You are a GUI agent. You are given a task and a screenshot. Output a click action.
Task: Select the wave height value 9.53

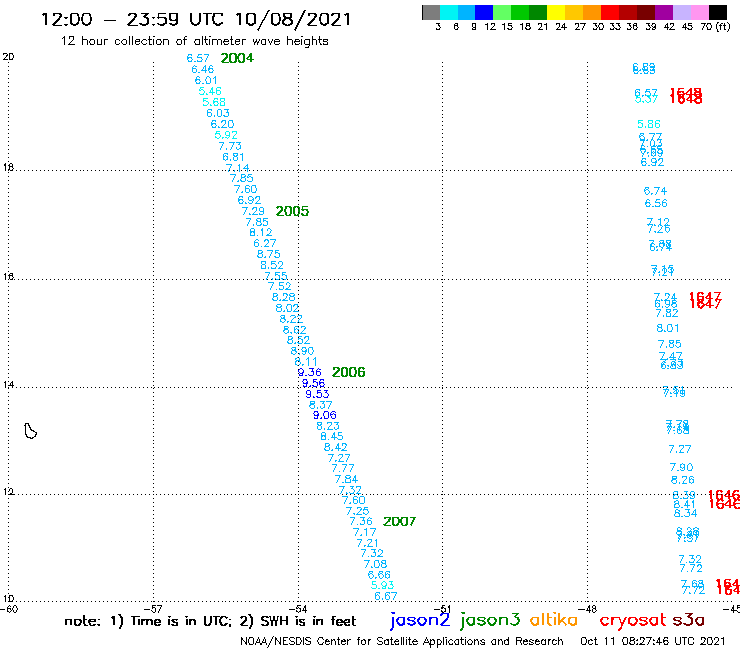(x=317, y=394)
